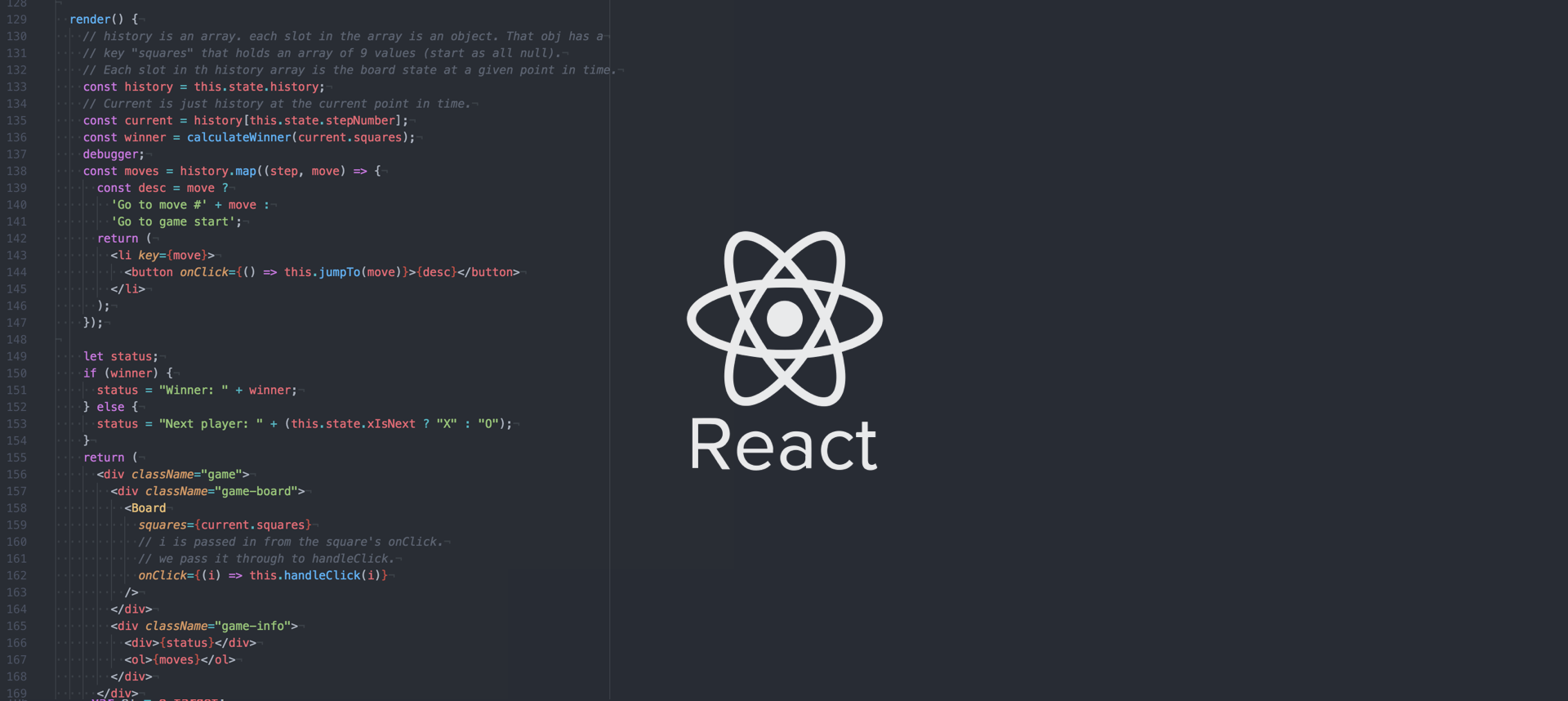This screenshot has width=1568, height=701.
Task: Select the 'Go to move #' string
Action: 159,204
